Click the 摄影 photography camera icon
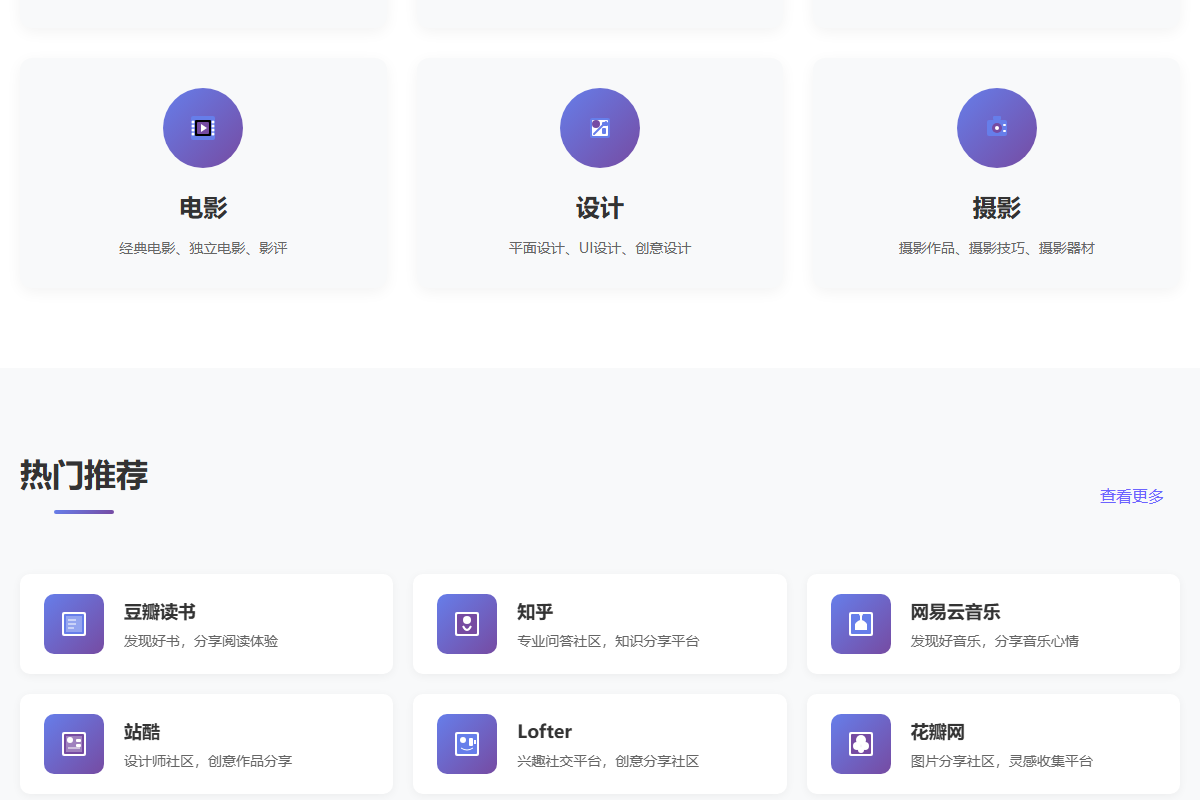This screenshot has width=1200, height=800. click(996, 128)
